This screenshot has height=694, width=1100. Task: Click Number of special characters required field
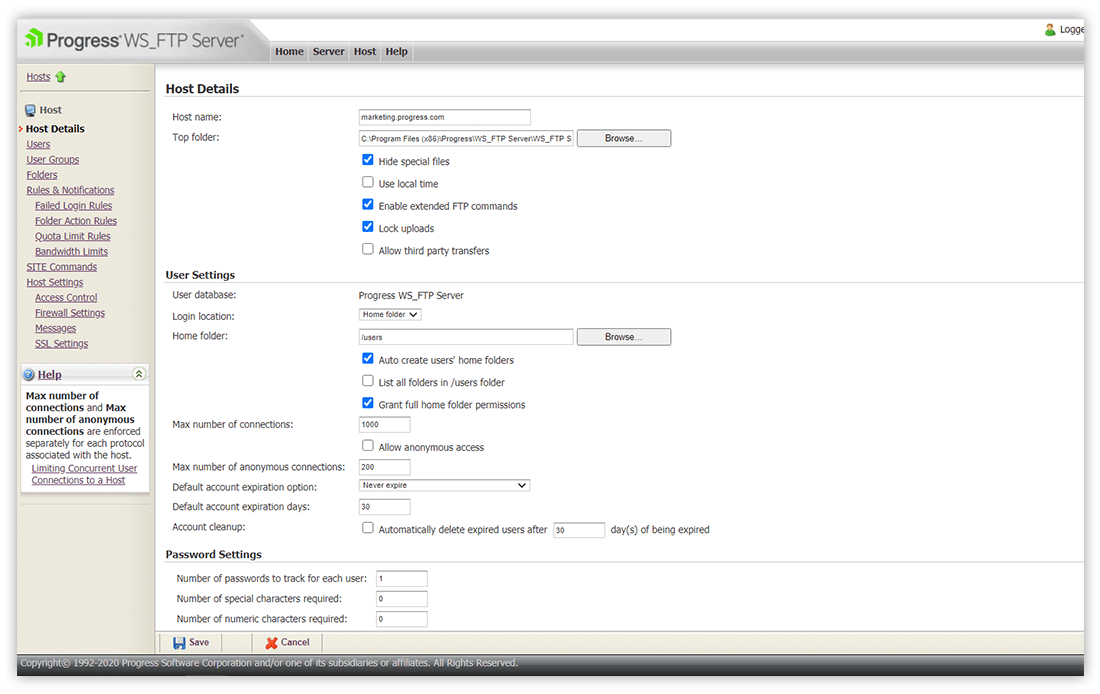pos(401,599)
